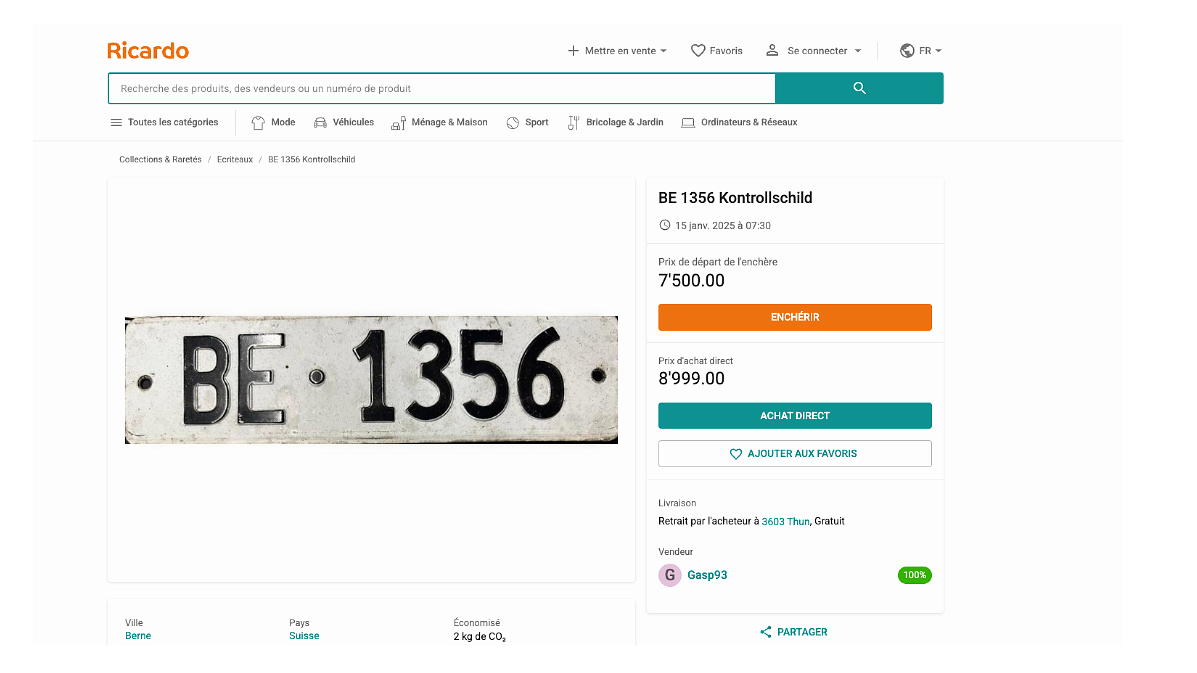The image size is (1197, 673).
Task: Expand the Mettre en vente dropdown
Action: pyautogui.click(x=617, y=51)
